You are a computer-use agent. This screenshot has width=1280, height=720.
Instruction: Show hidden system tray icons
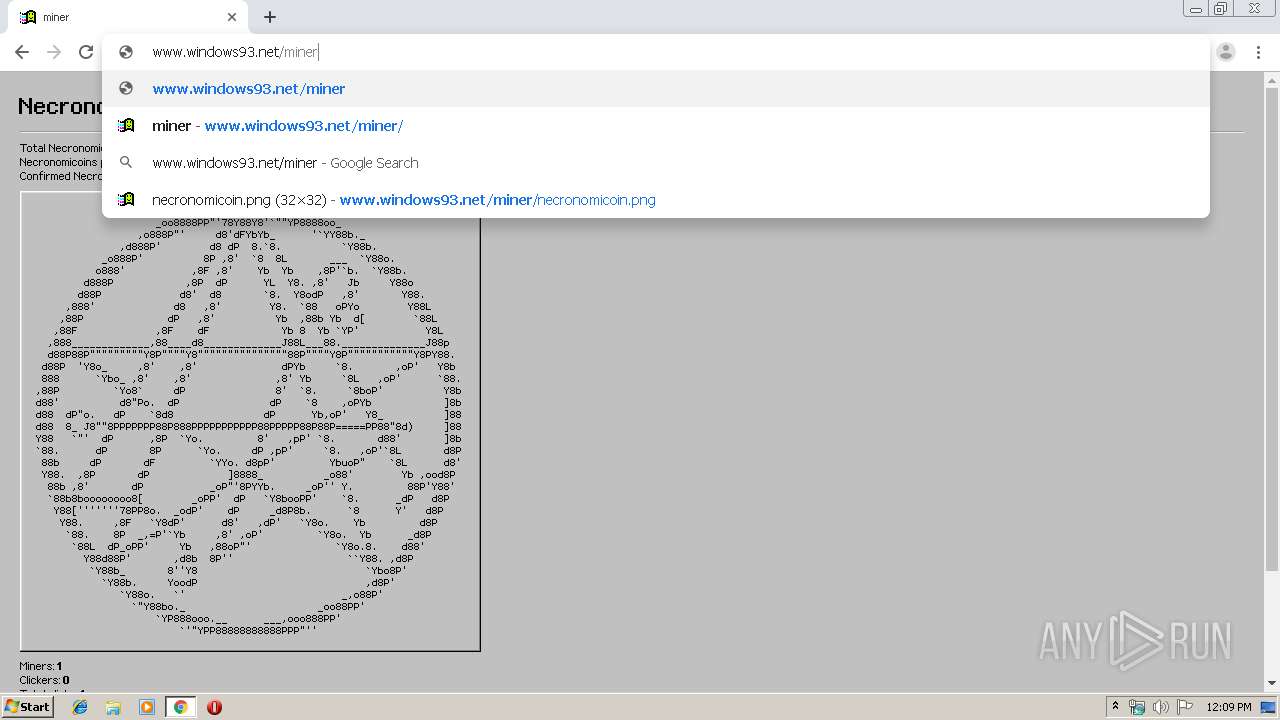click(x=1115, y=707)
